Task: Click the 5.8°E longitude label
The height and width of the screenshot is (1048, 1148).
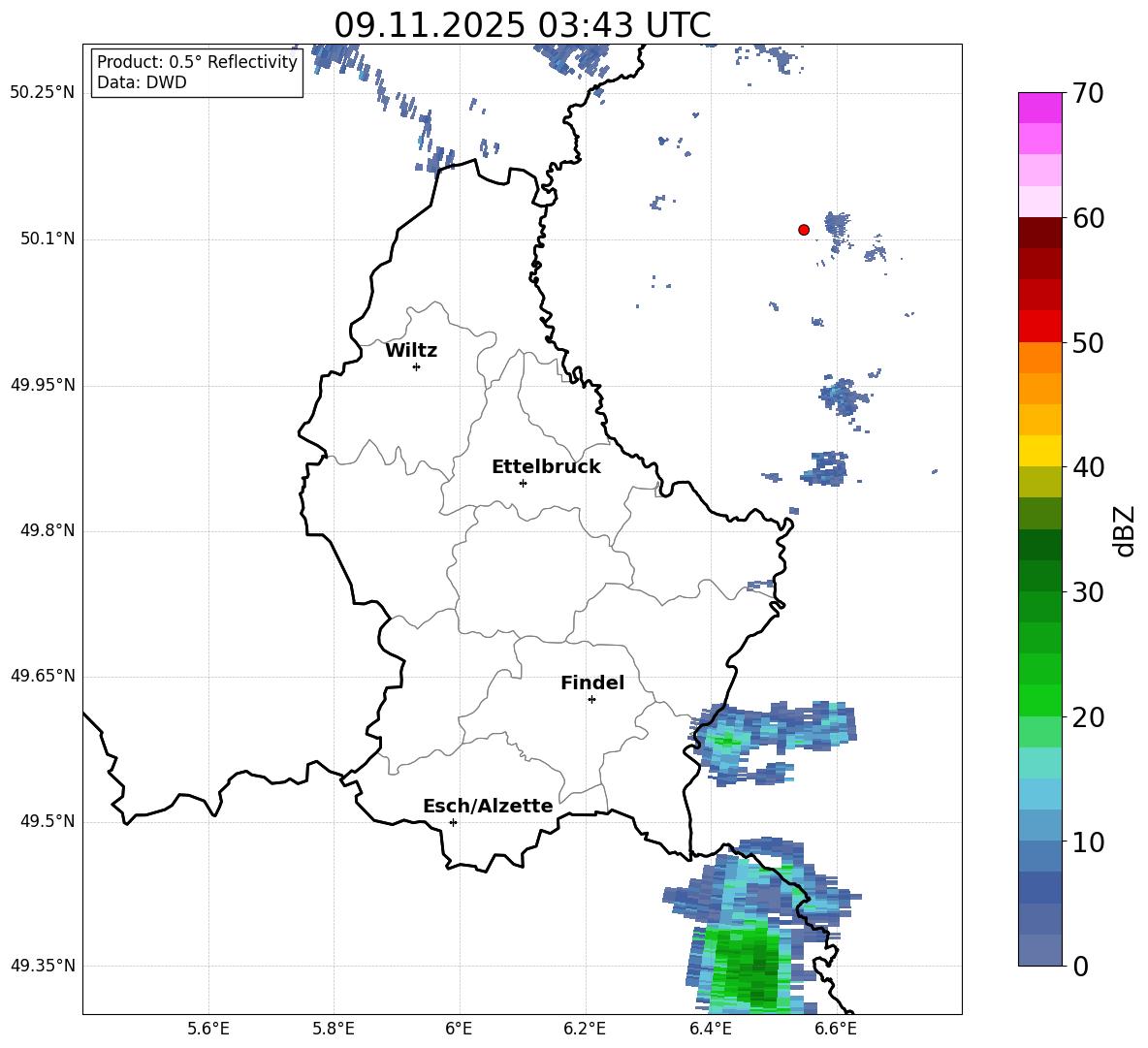Action: coord(334,1029)
